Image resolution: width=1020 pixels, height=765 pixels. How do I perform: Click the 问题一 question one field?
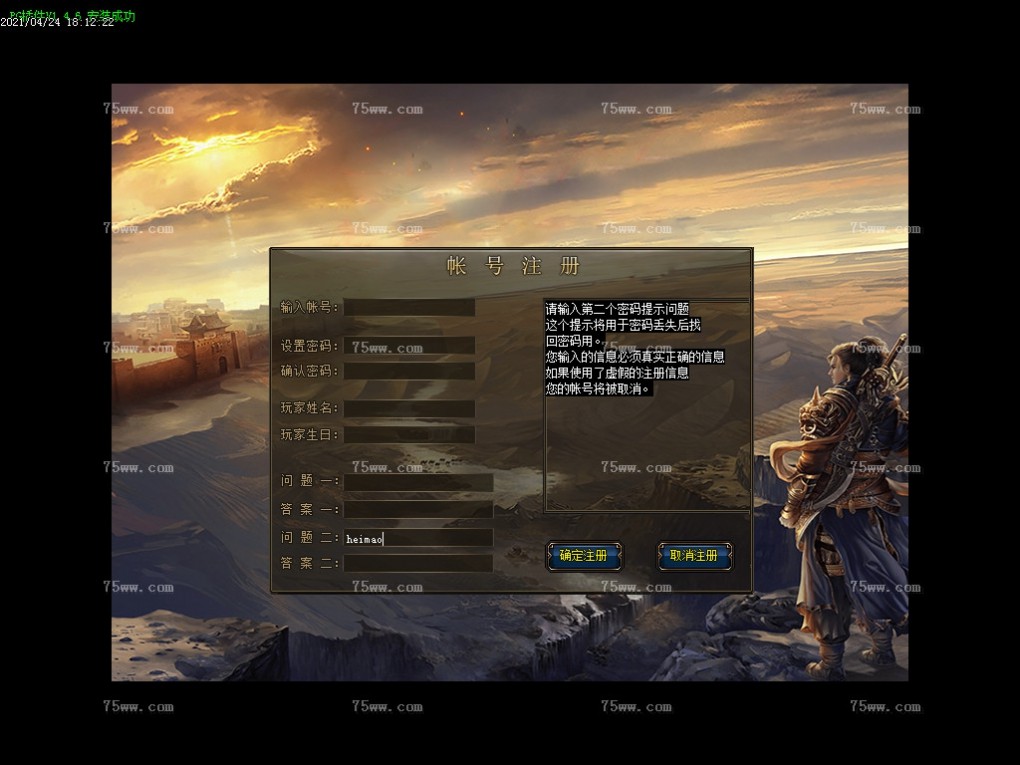[x=418, y=482]
